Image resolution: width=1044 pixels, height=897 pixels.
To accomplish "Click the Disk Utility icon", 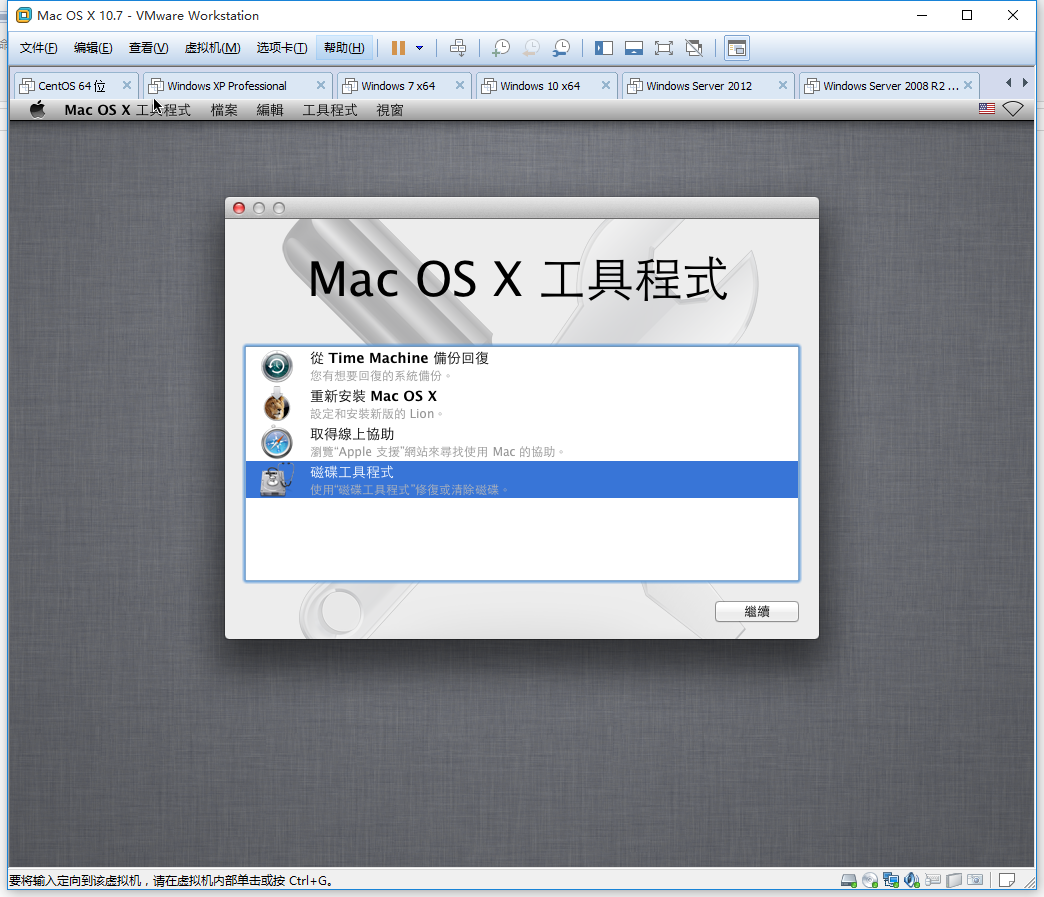I will (x=277, y=480).
